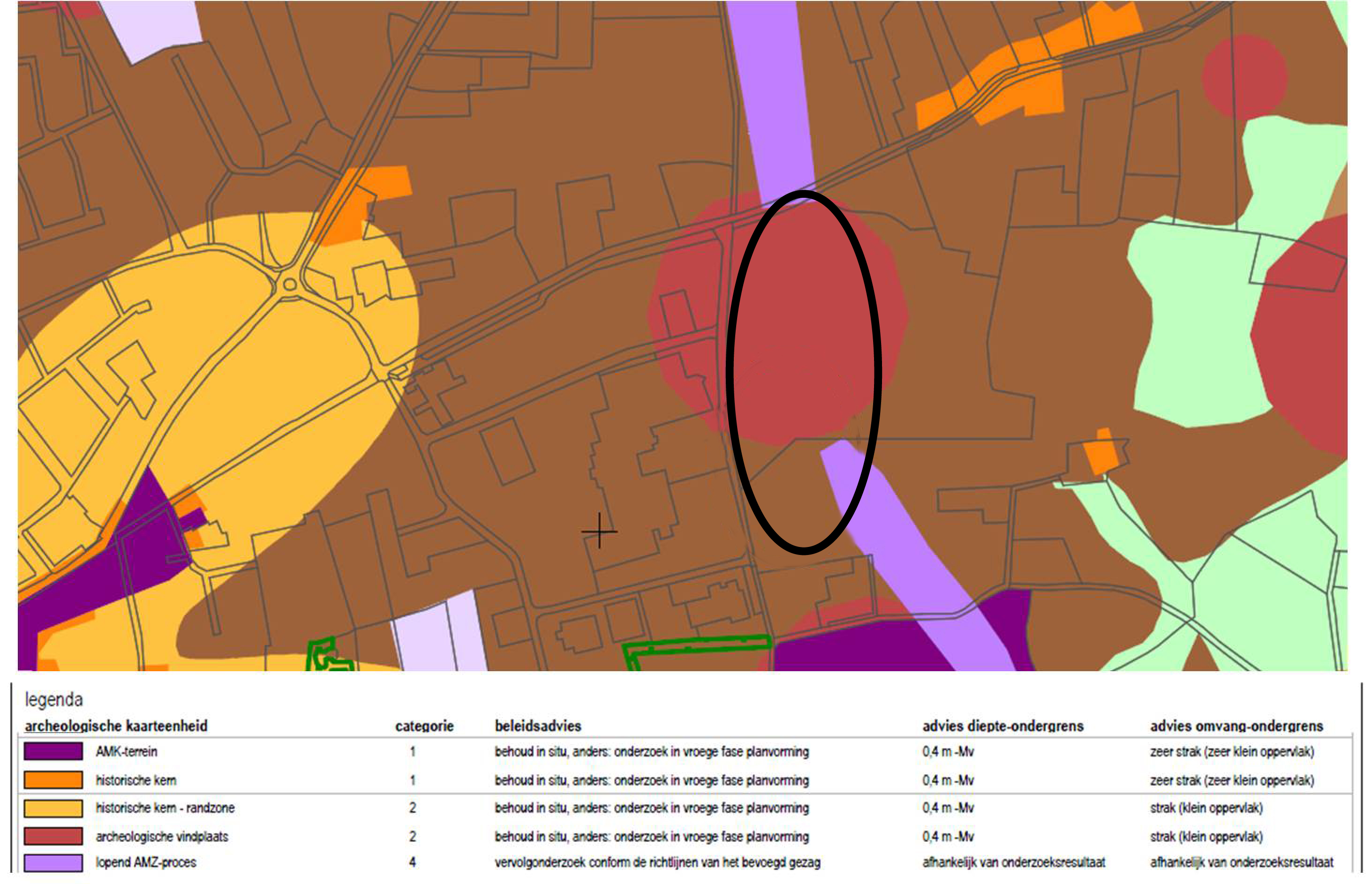Click '0,4 m -Mv' in historische kern - randzone row
This screenshot has height=884, width=1372.
[x=948, y=808]
